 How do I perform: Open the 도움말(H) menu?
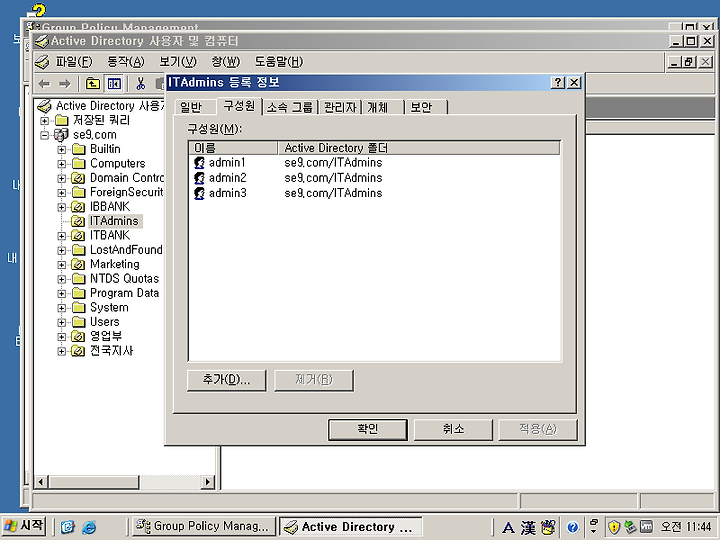(x=279, y=62)
